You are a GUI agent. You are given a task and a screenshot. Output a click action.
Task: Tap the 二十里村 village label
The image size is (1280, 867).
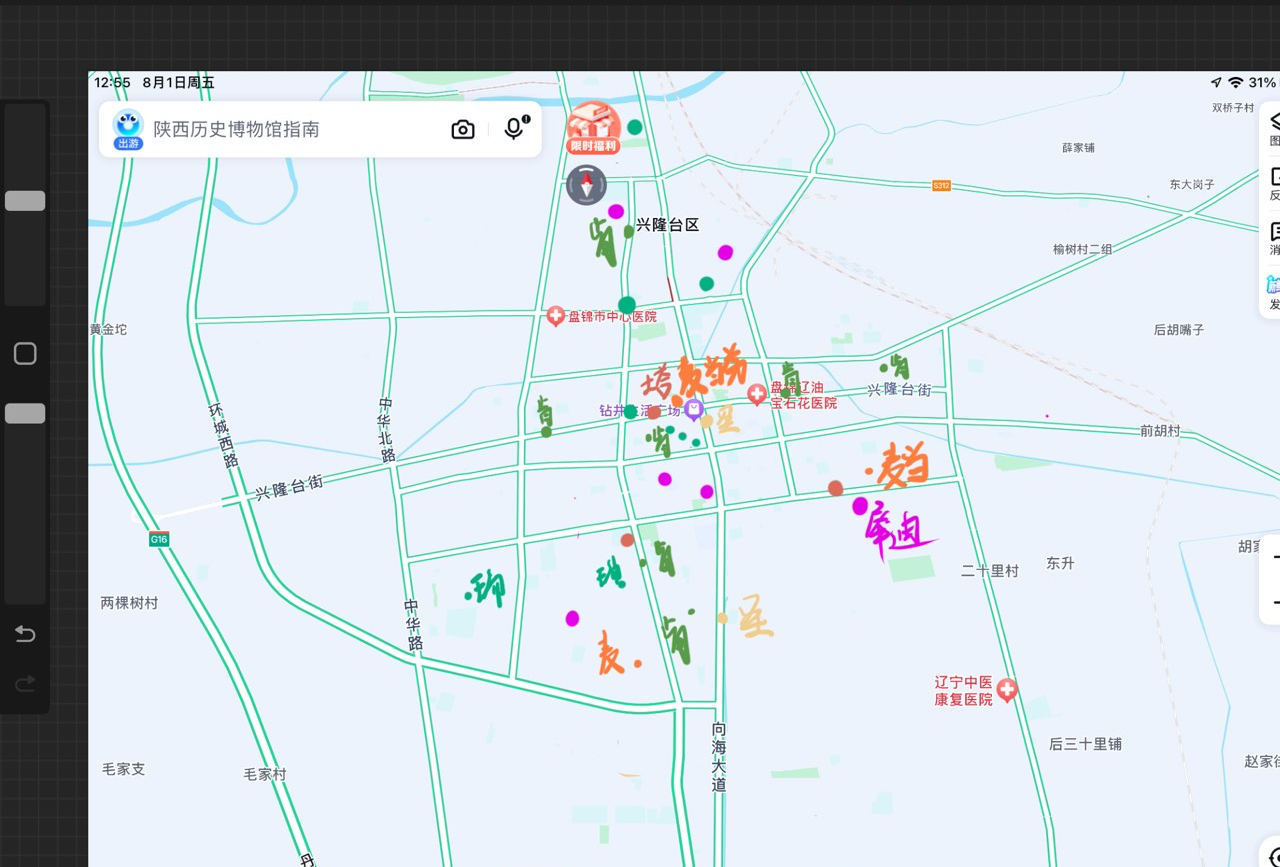click(x=990, y=570)
